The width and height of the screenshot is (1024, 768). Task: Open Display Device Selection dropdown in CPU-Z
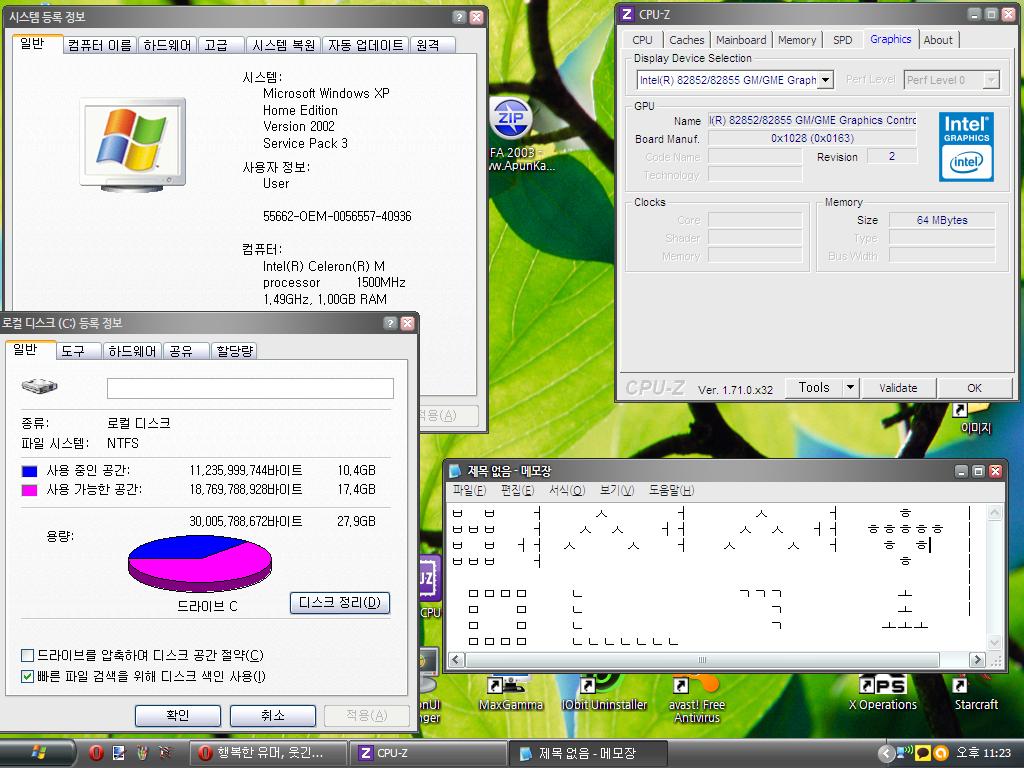point(825,80)
